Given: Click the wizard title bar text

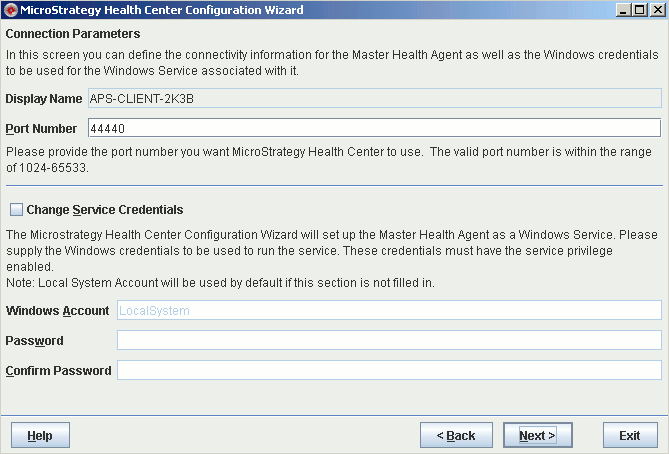Looking at the screenshot, I should (161, 10).
